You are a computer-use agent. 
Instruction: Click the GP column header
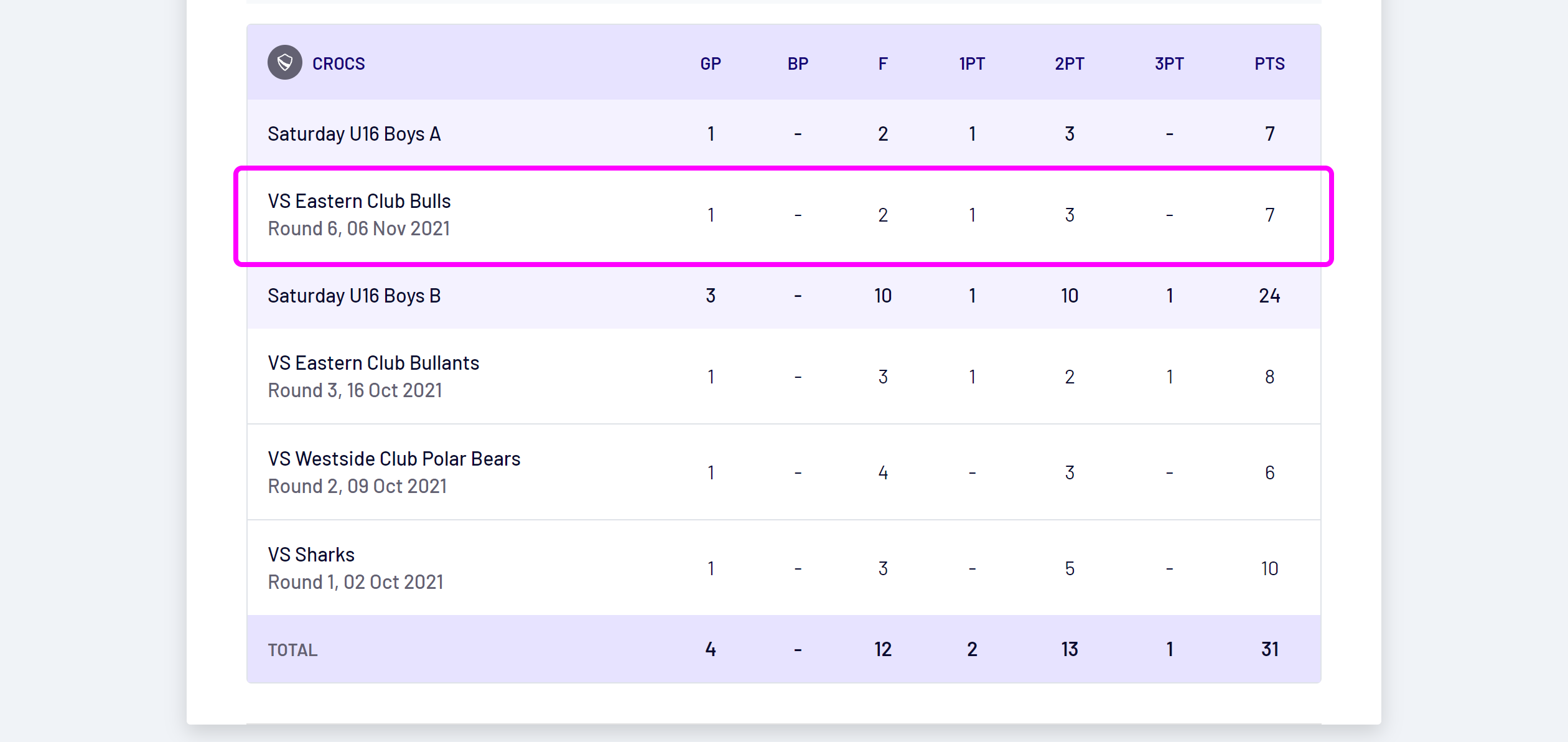point(711,63)
